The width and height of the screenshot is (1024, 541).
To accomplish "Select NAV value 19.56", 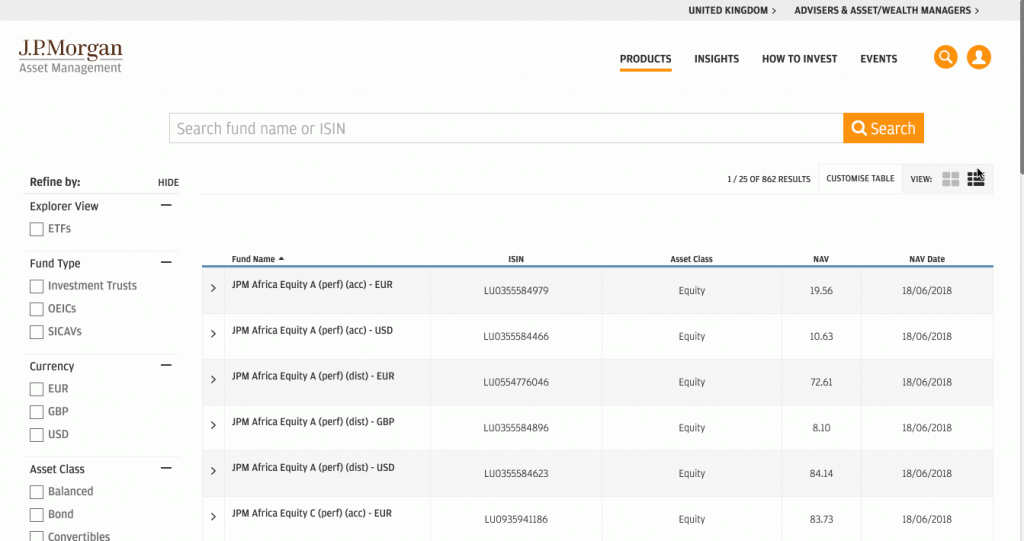I will point(821,291).
